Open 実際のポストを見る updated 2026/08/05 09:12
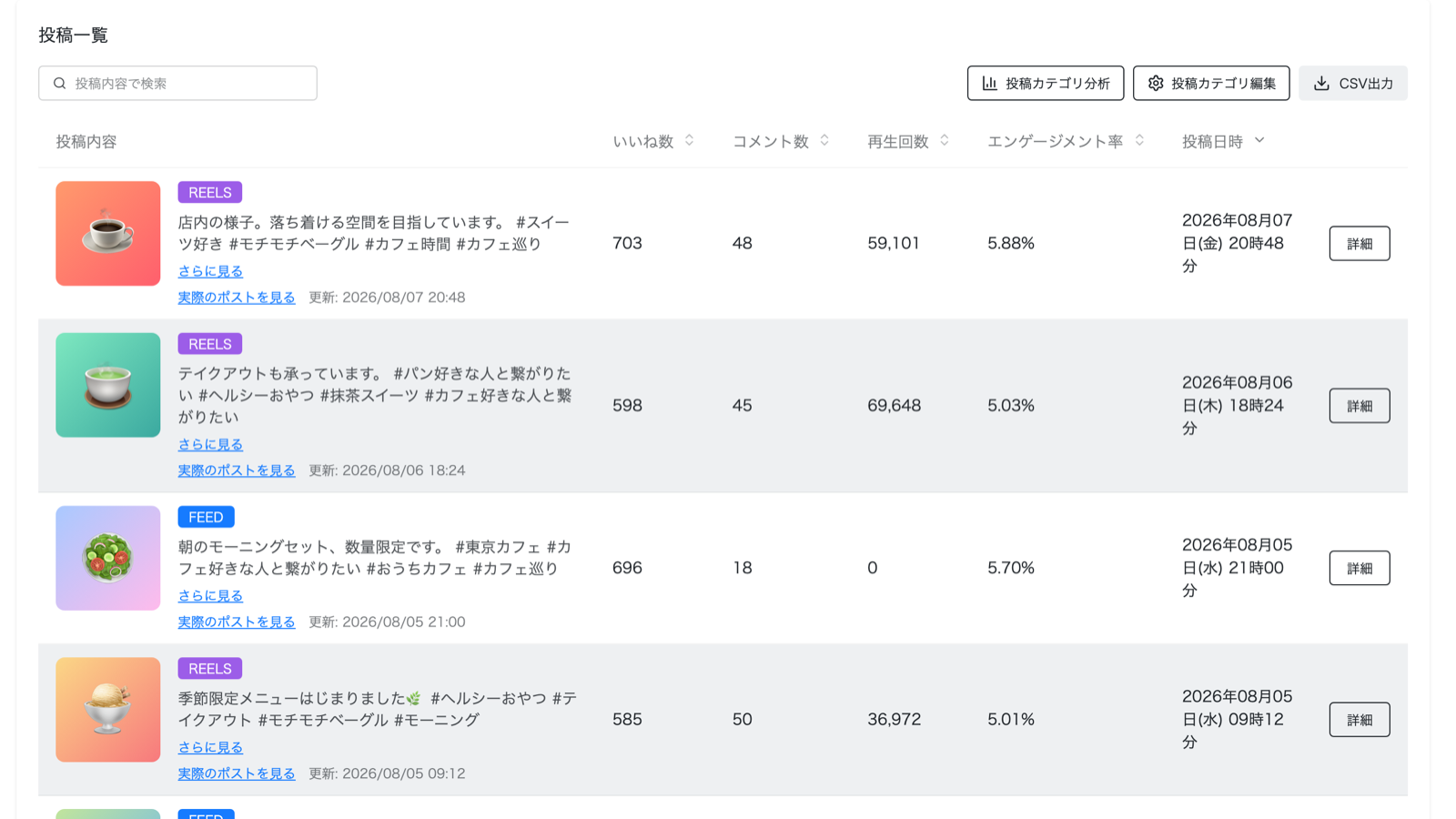This screenshot has width=1456, height=819. [x=237, y=773]
